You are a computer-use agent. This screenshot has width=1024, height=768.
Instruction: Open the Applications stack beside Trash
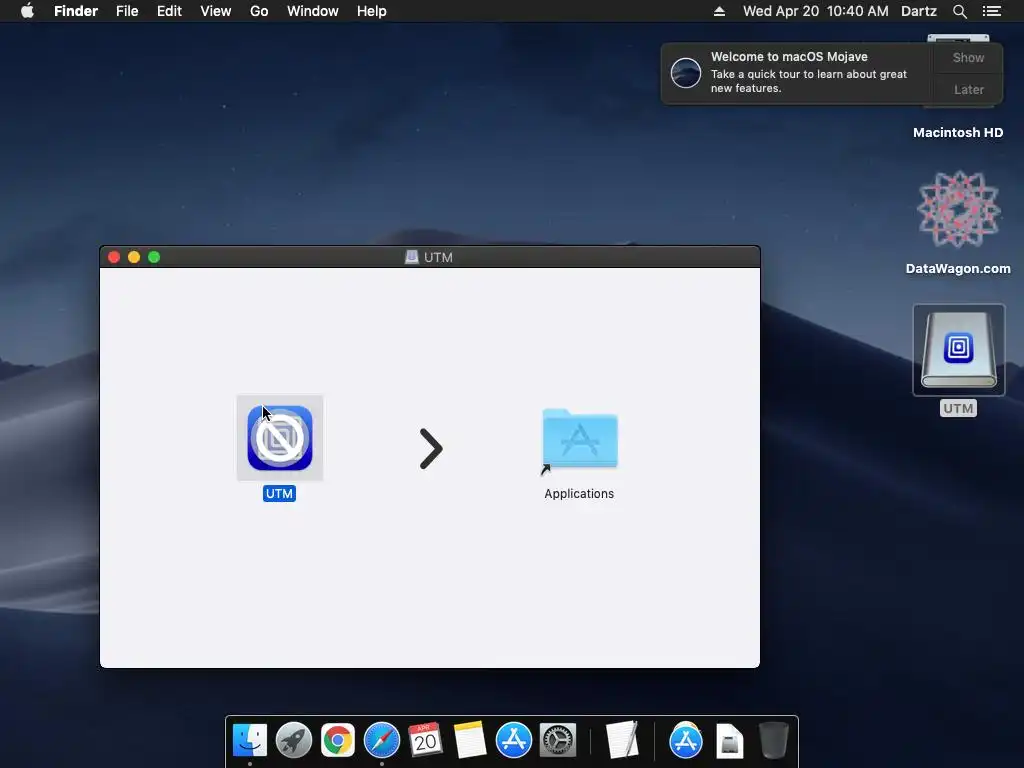(686, 741)
